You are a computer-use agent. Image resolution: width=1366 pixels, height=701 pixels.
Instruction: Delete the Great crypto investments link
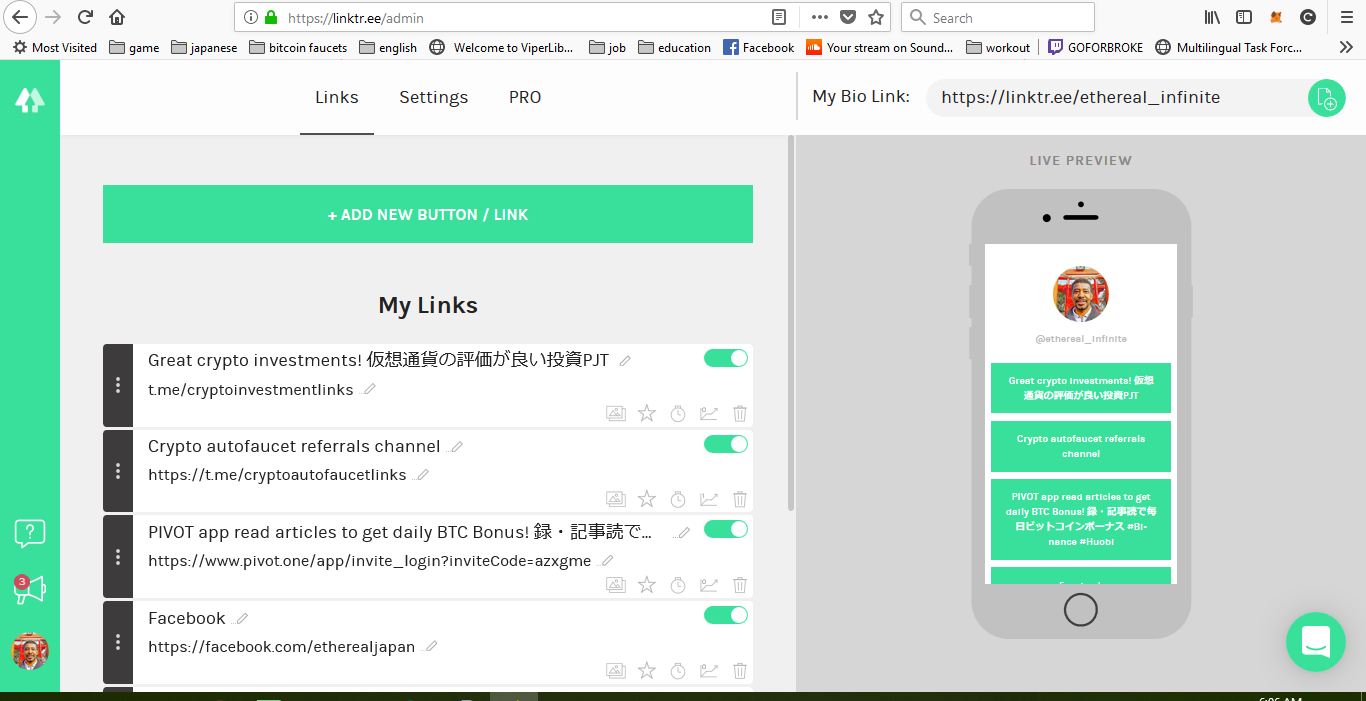tap(740, 413)
